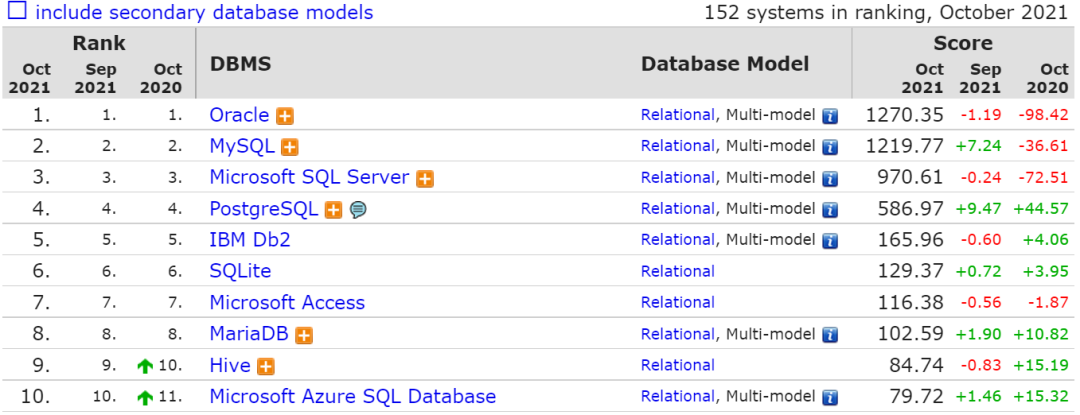
Task: Open the Microsoft Access link
Action: [x=287, y=302]
